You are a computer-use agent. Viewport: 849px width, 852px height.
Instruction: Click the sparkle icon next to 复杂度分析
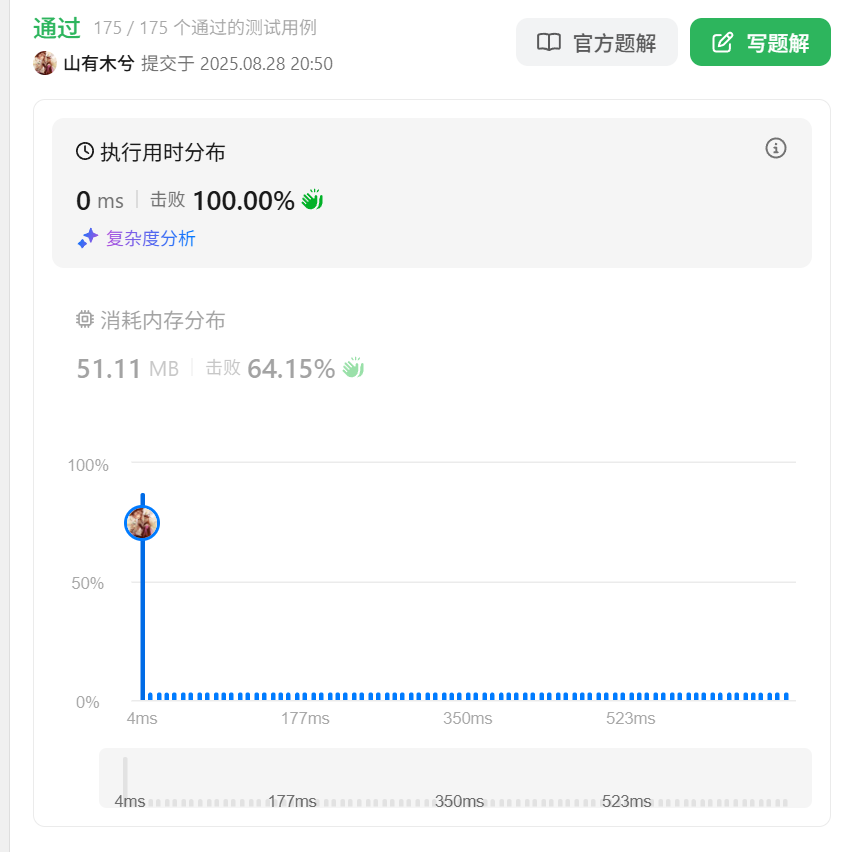[88, 238]
